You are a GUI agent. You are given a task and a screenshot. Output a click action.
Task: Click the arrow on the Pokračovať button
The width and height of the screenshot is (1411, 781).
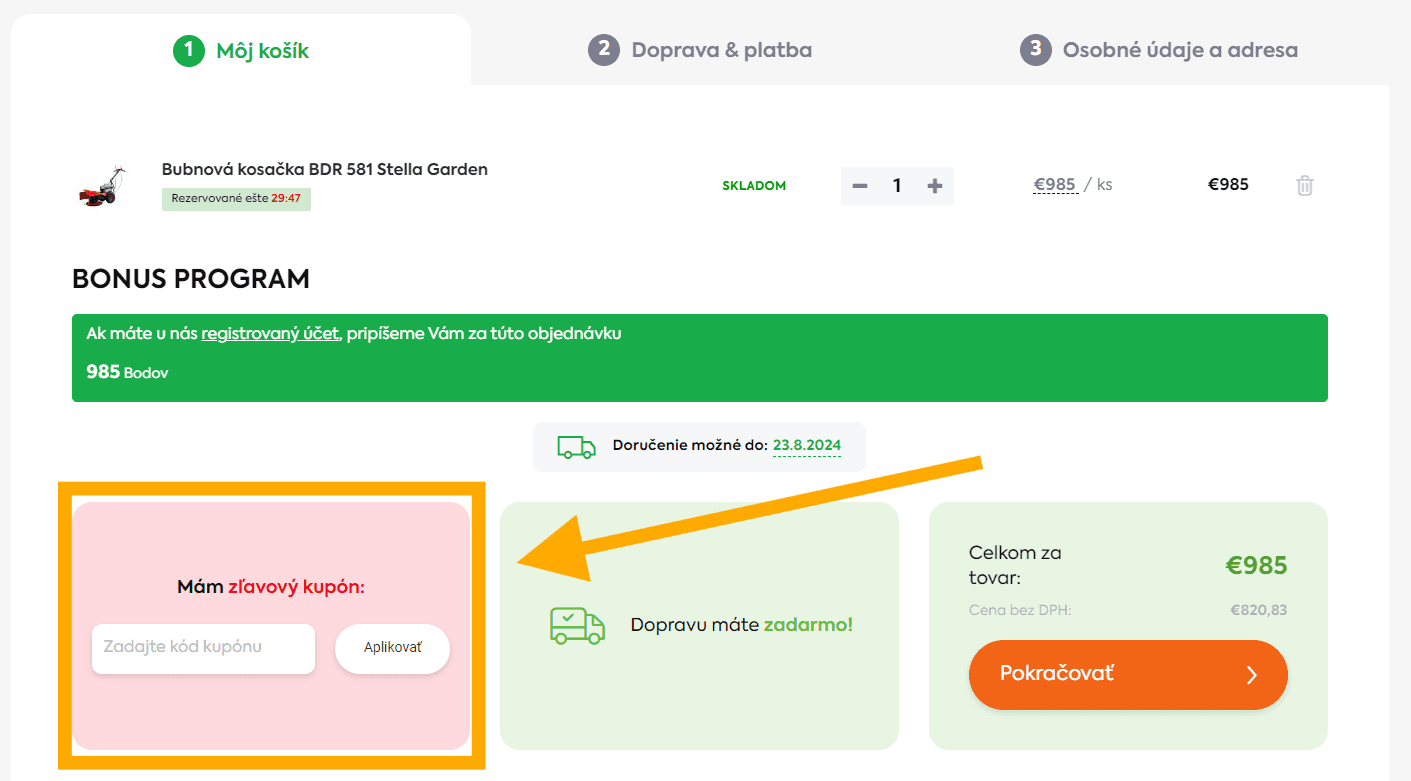click(x=1251, y=675)
